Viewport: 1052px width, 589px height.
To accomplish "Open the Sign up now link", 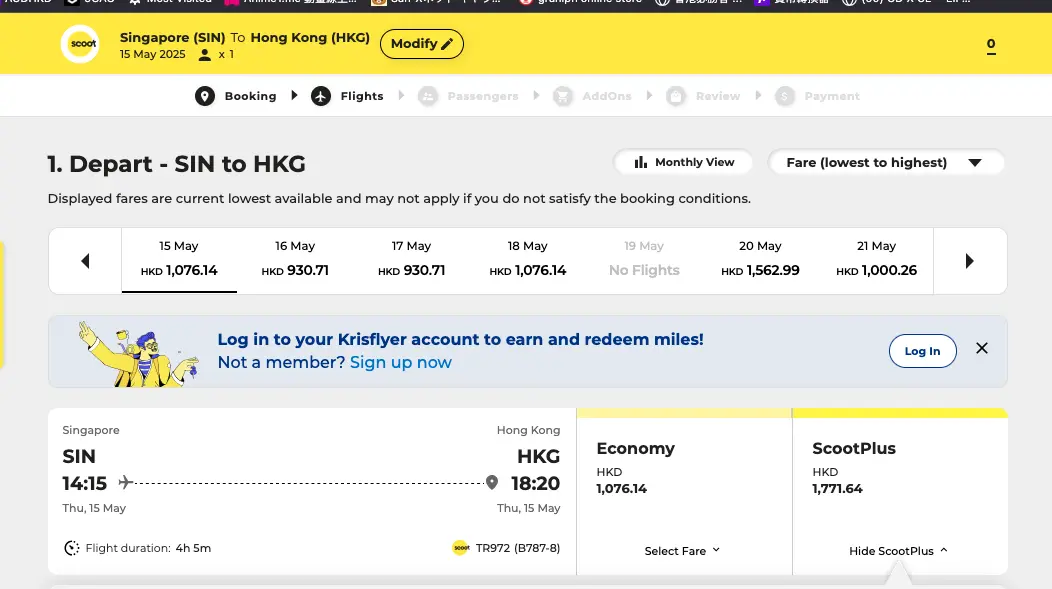I will click(401, 362).
